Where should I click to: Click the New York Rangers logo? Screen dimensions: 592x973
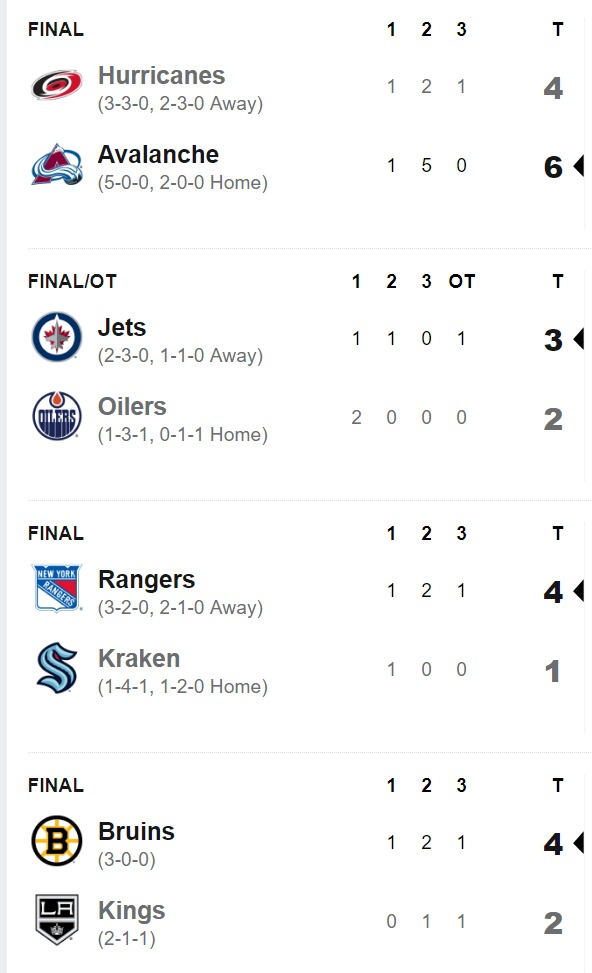pyautogui.click(x=56, y=588)
